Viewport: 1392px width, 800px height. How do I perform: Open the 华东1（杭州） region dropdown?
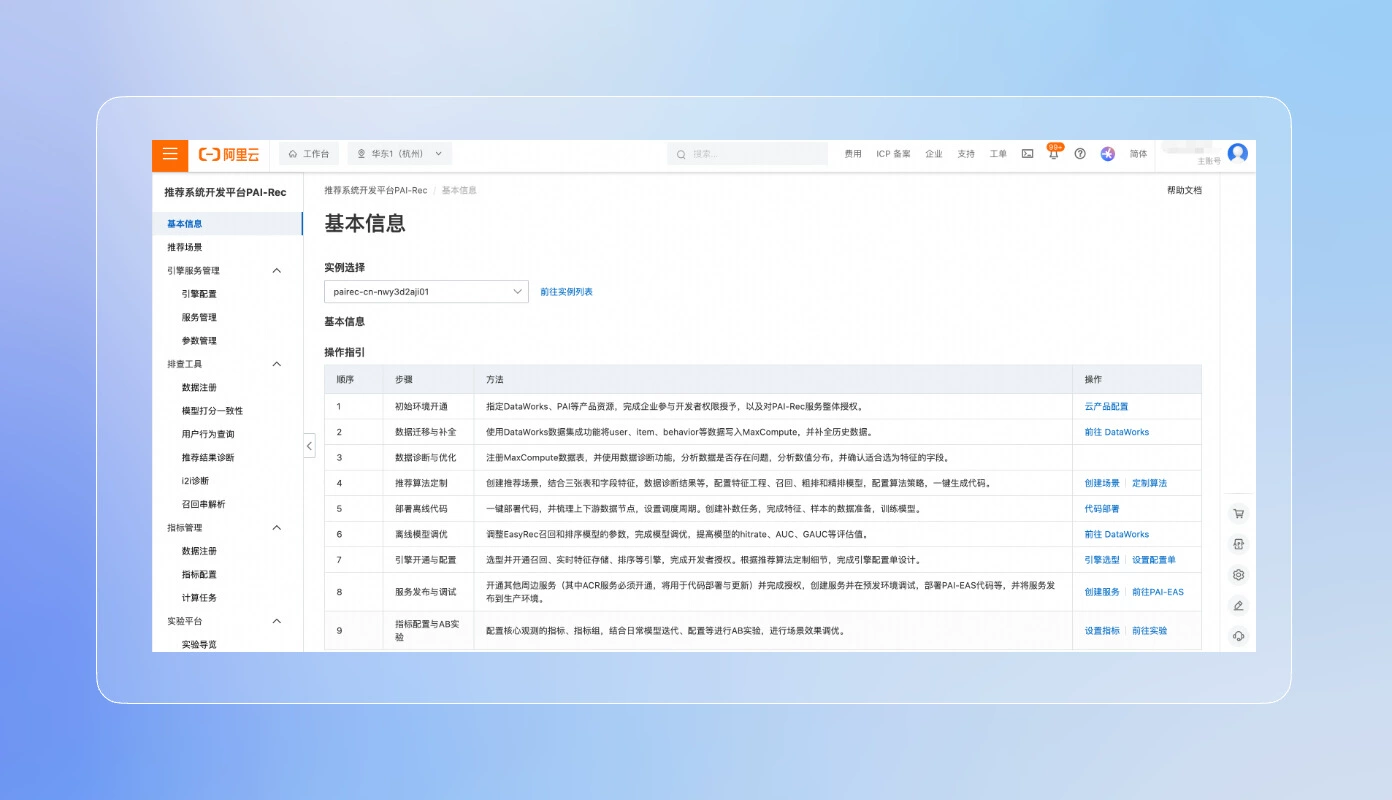pos(400,154)
